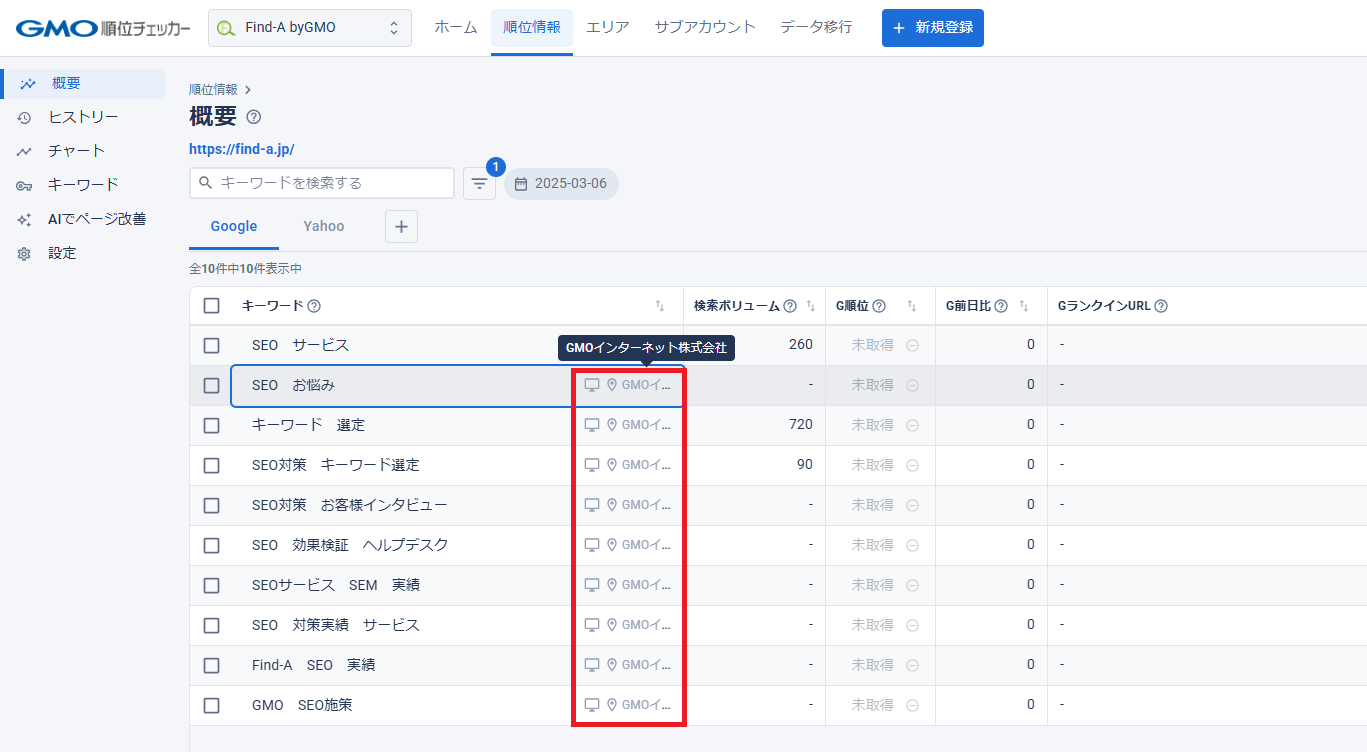The width and height of the screenshot is (1367, 752).
Task: Click minus circle icon in SEO サービス row
Action: [912, 345]
